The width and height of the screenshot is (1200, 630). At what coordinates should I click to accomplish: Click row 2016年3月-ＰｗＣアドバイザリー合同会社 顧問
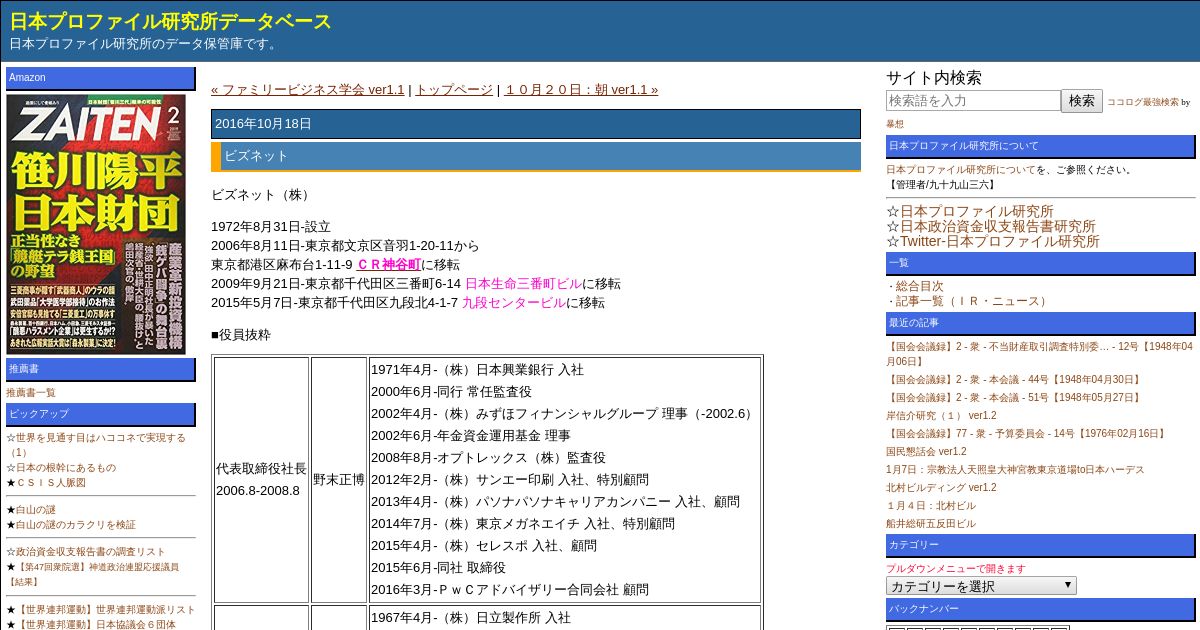coord(510,590)
